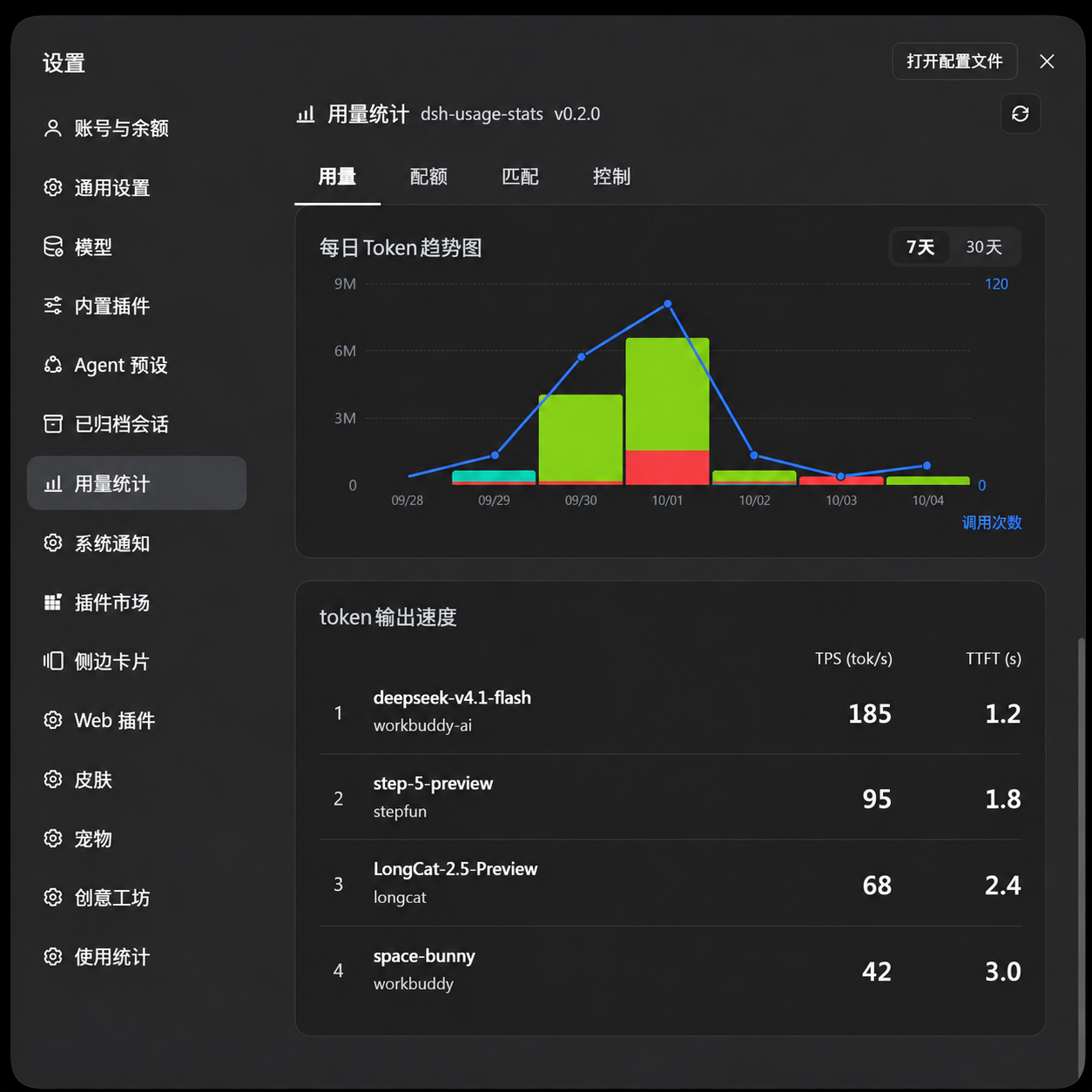This screenshot has height=1092, width=1092.
Task: Click the 10/03 red bar in the chart
Action: [841, 481]
